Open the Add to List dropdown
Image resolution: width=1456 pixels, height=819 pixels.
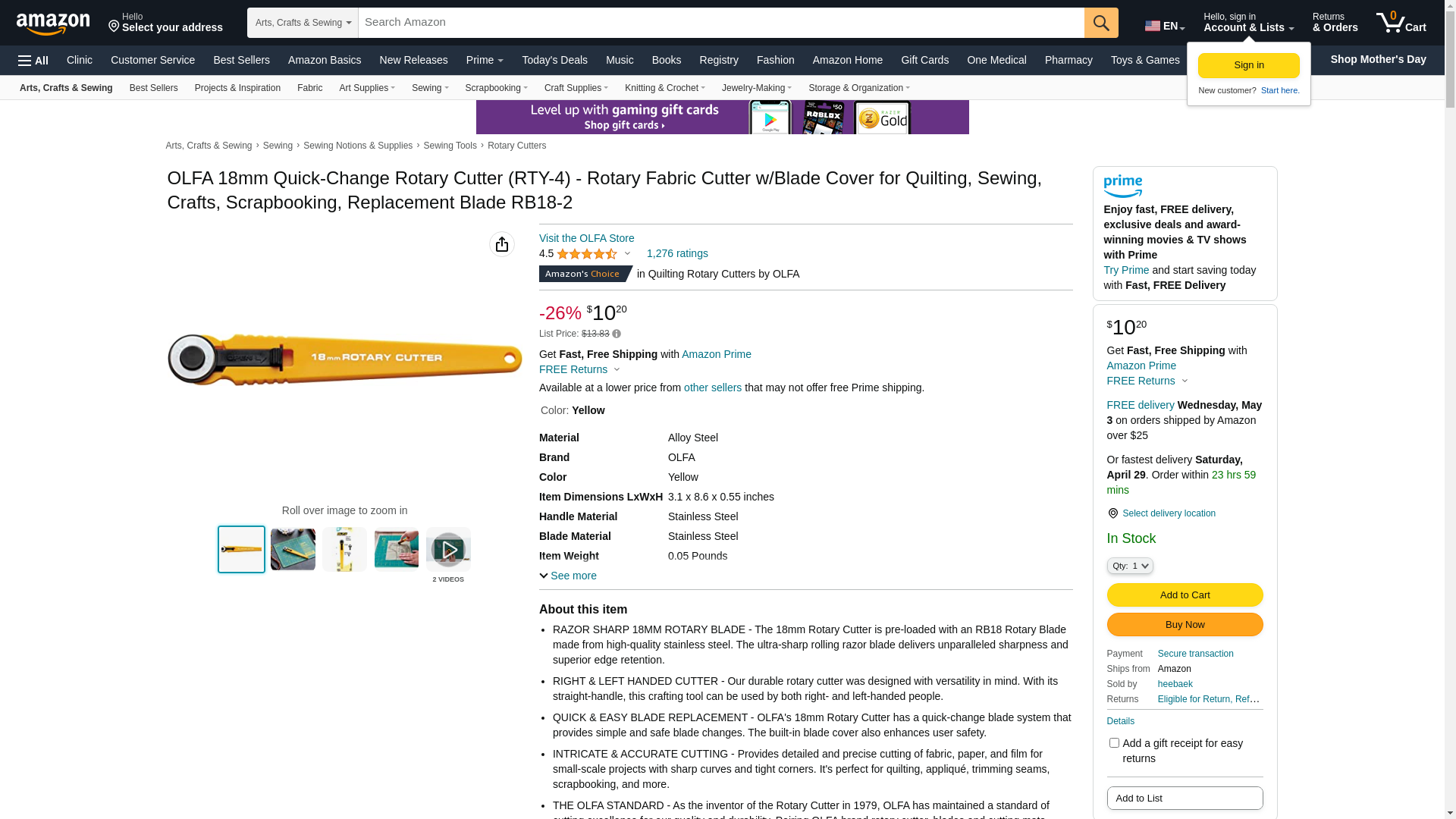tap(1185, 798)
